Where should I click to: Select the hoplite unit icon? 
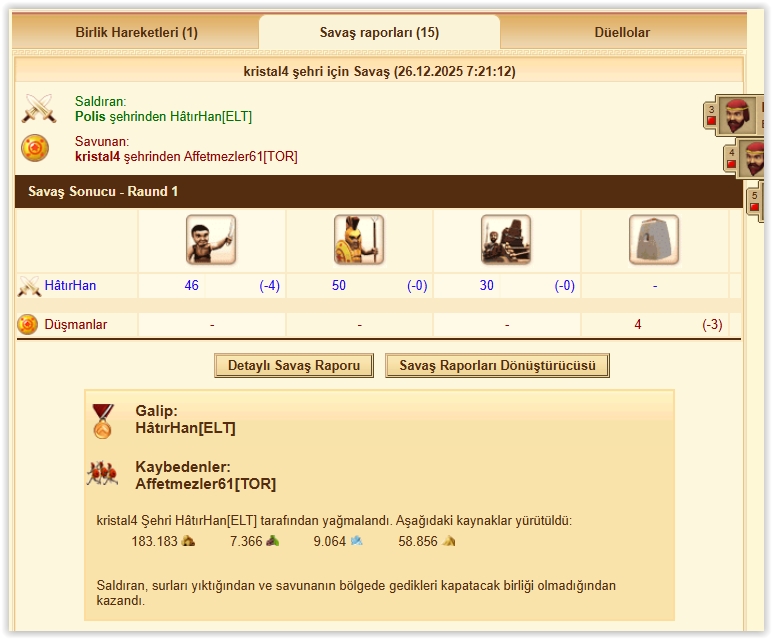tap(358, 240)
